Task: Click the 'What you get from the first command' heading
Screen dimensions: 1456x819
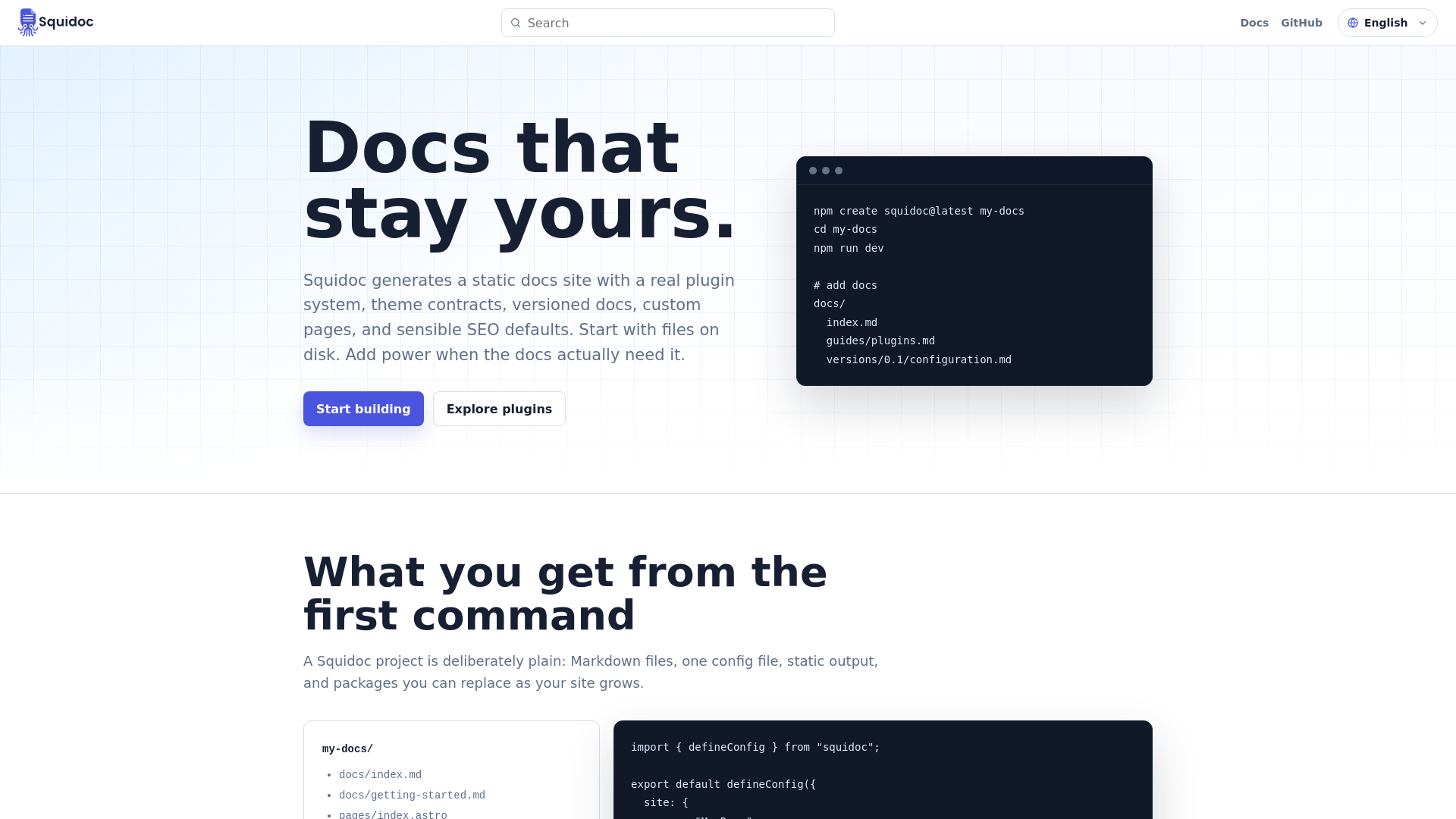Action: coord(565,594)
